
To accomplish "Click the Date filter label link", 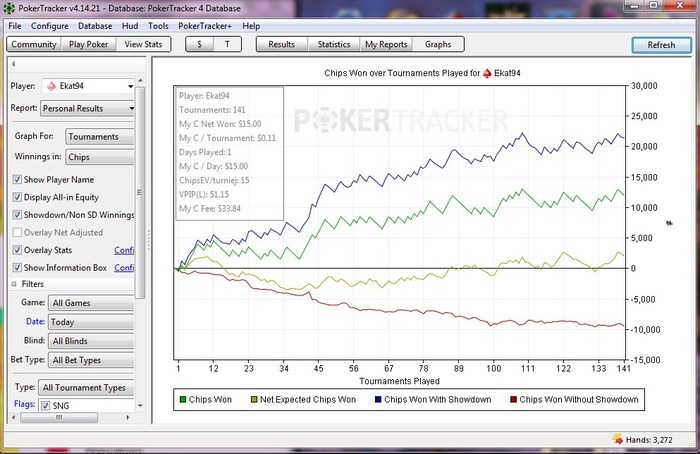I will pos(35,321).
